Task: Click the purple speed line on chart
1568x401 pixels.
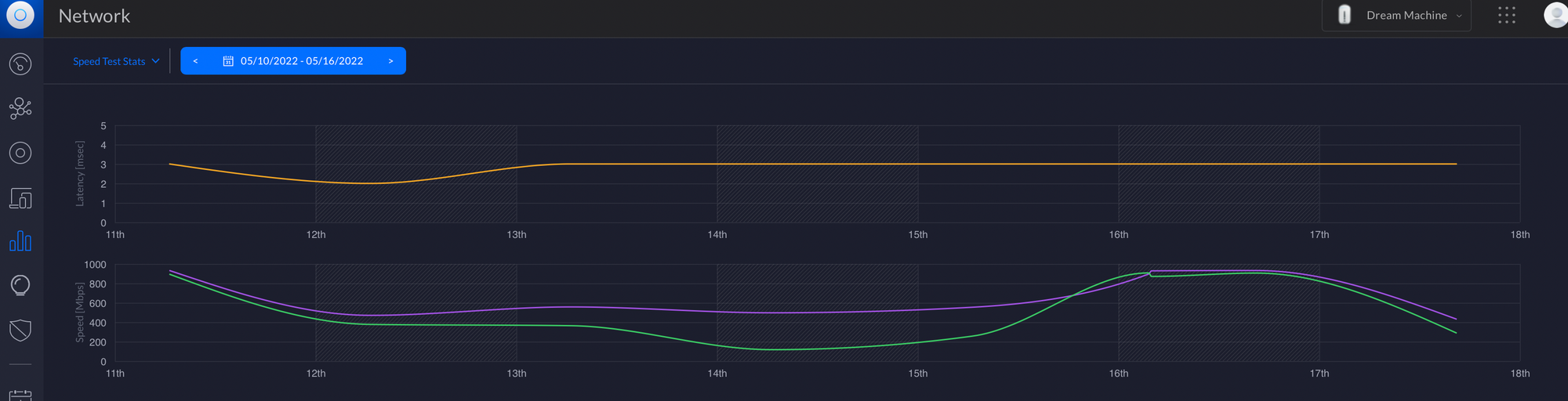Action: click(784, 312)
